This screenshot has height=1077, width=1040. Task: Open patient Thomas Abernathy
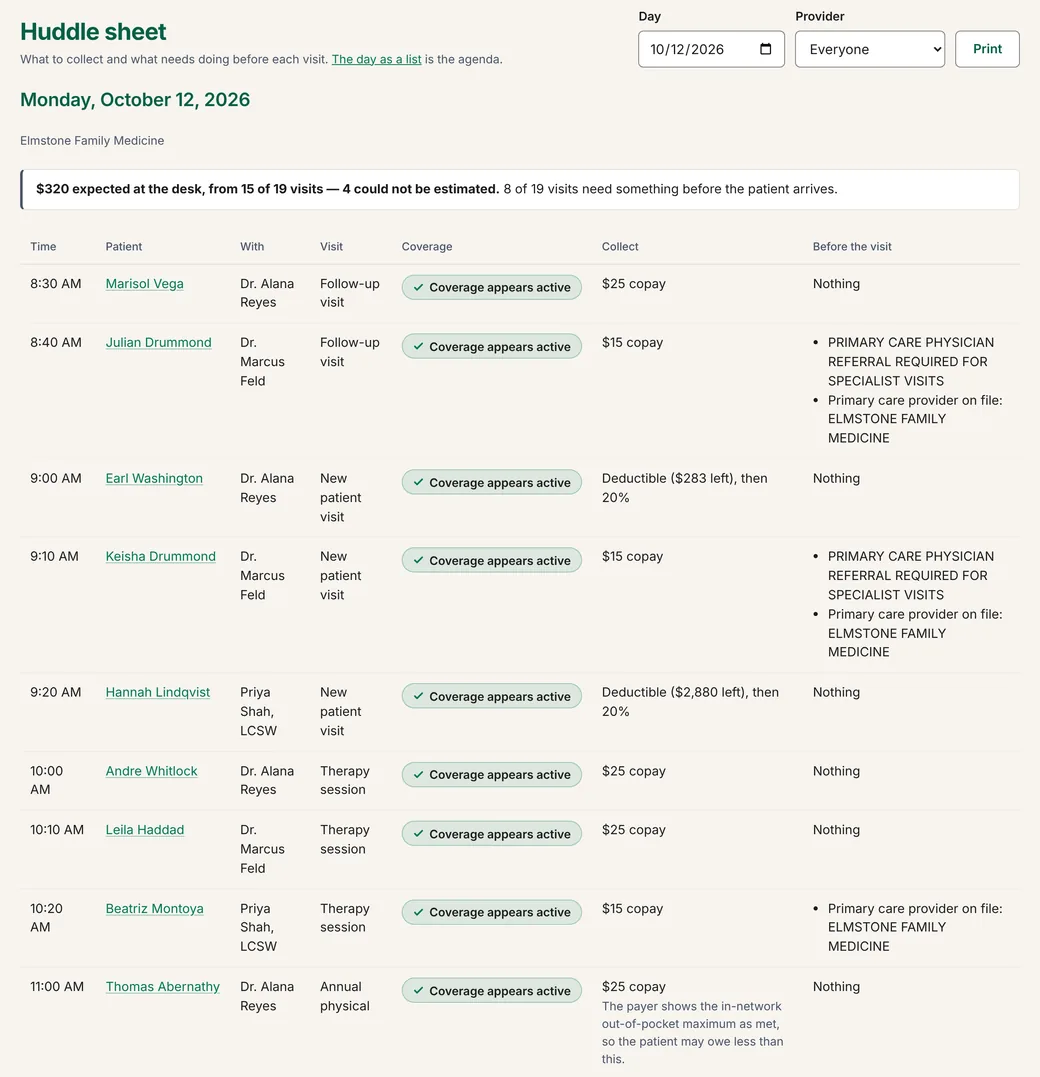coord(163,986)
